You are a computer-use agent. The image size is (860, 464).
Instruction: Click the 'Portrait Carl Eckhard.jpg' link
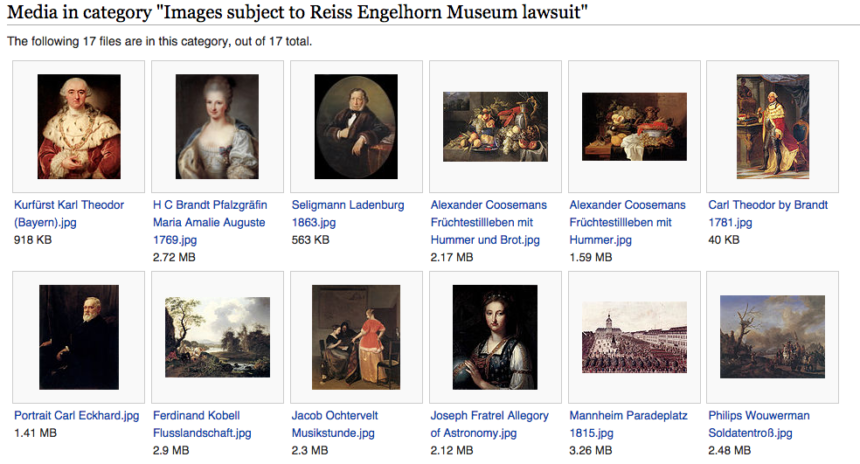click(76, 415)
